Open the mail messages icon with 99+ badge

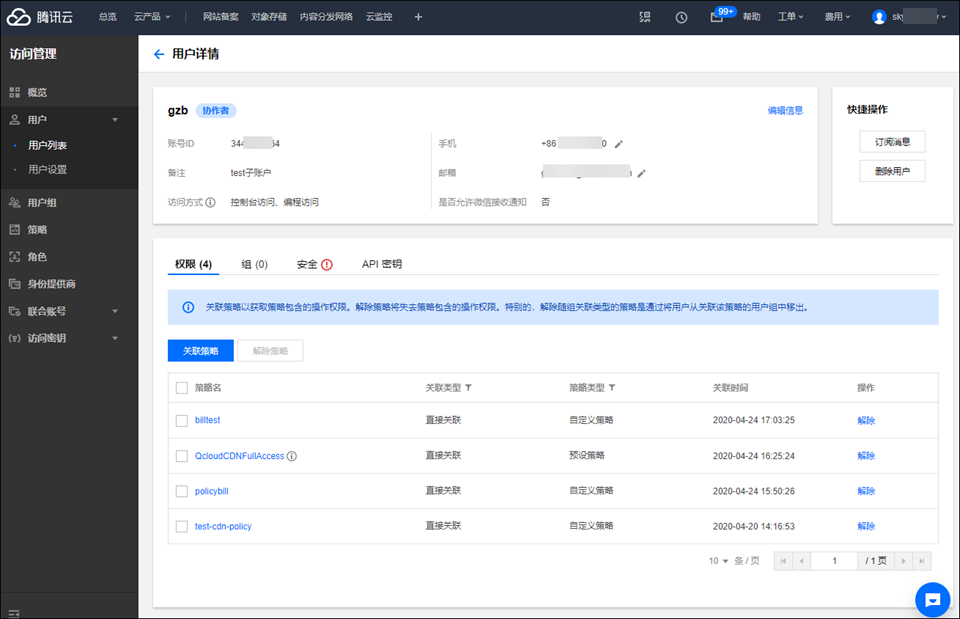(717, 17)
